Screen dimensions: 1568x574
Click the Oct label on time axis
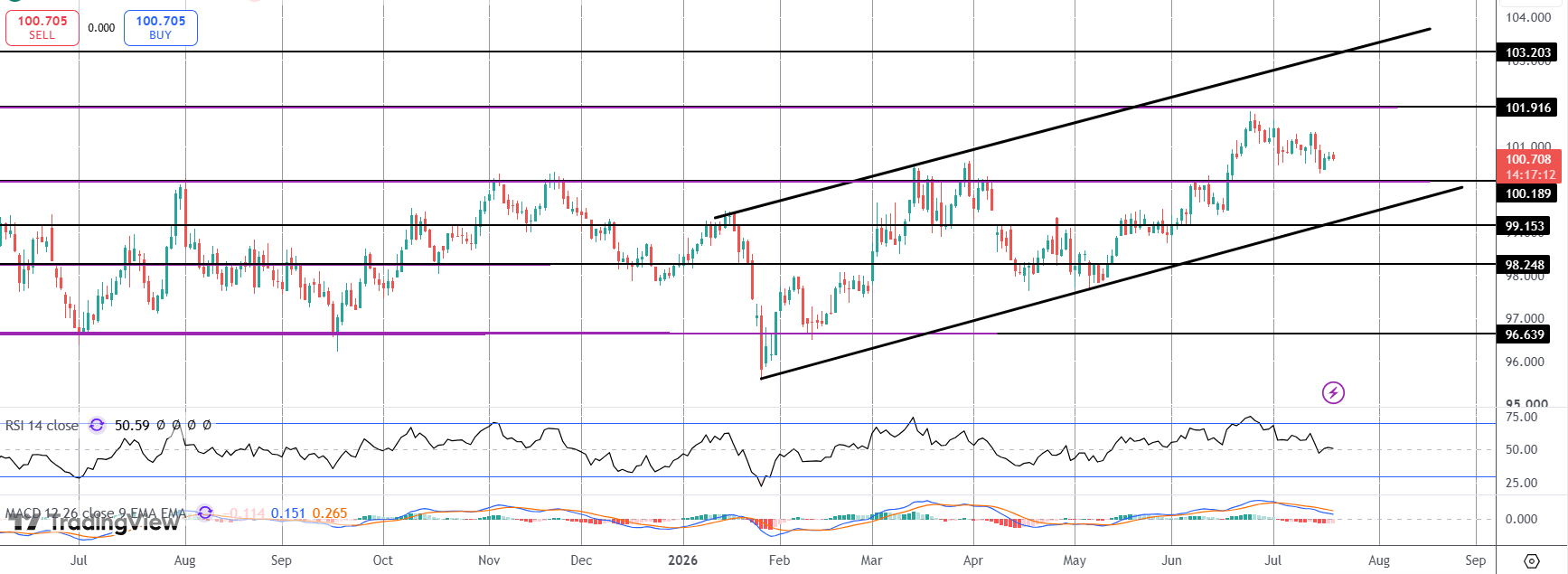pyautogui.click(x=382, y=560)
